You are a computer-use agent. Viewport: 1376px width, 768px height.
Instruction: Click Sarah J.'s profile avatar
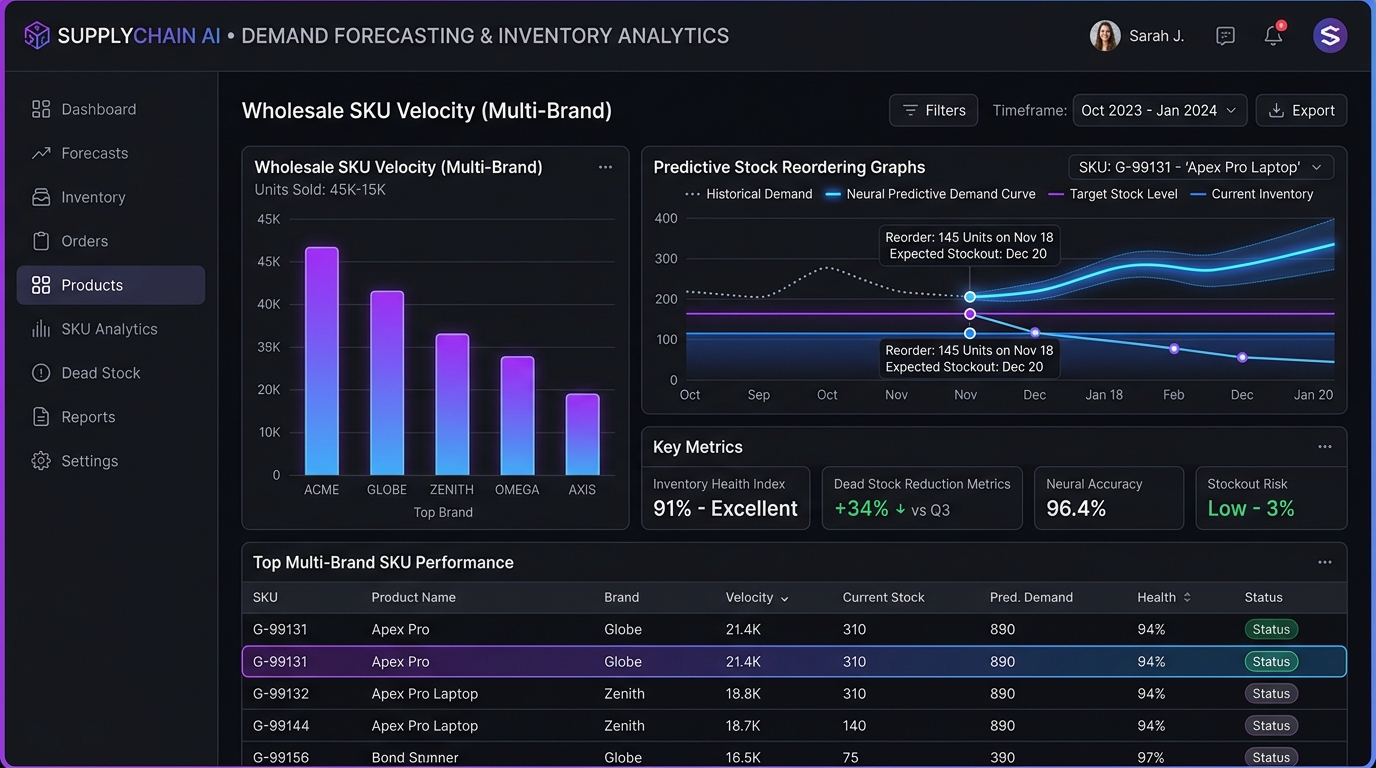[x=1105, y=36]
